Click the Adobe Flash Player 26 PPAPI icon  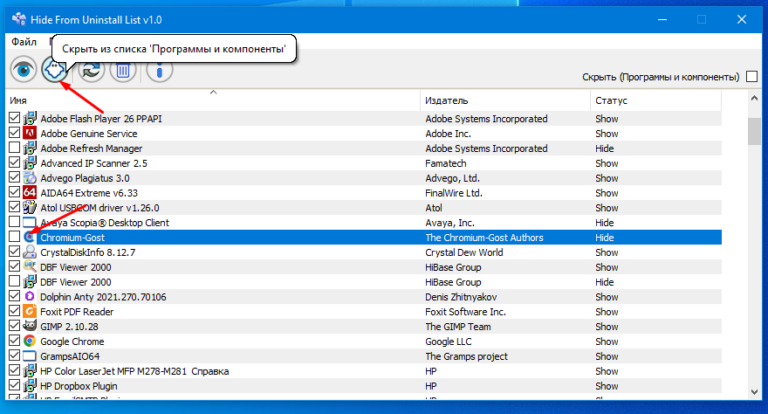click(x=30, y=119)
